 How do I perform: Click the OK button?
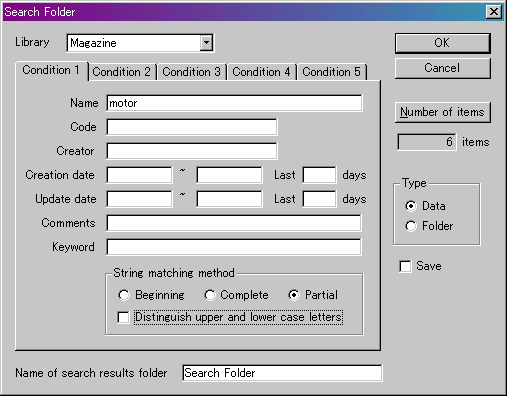tap(443, 43)
